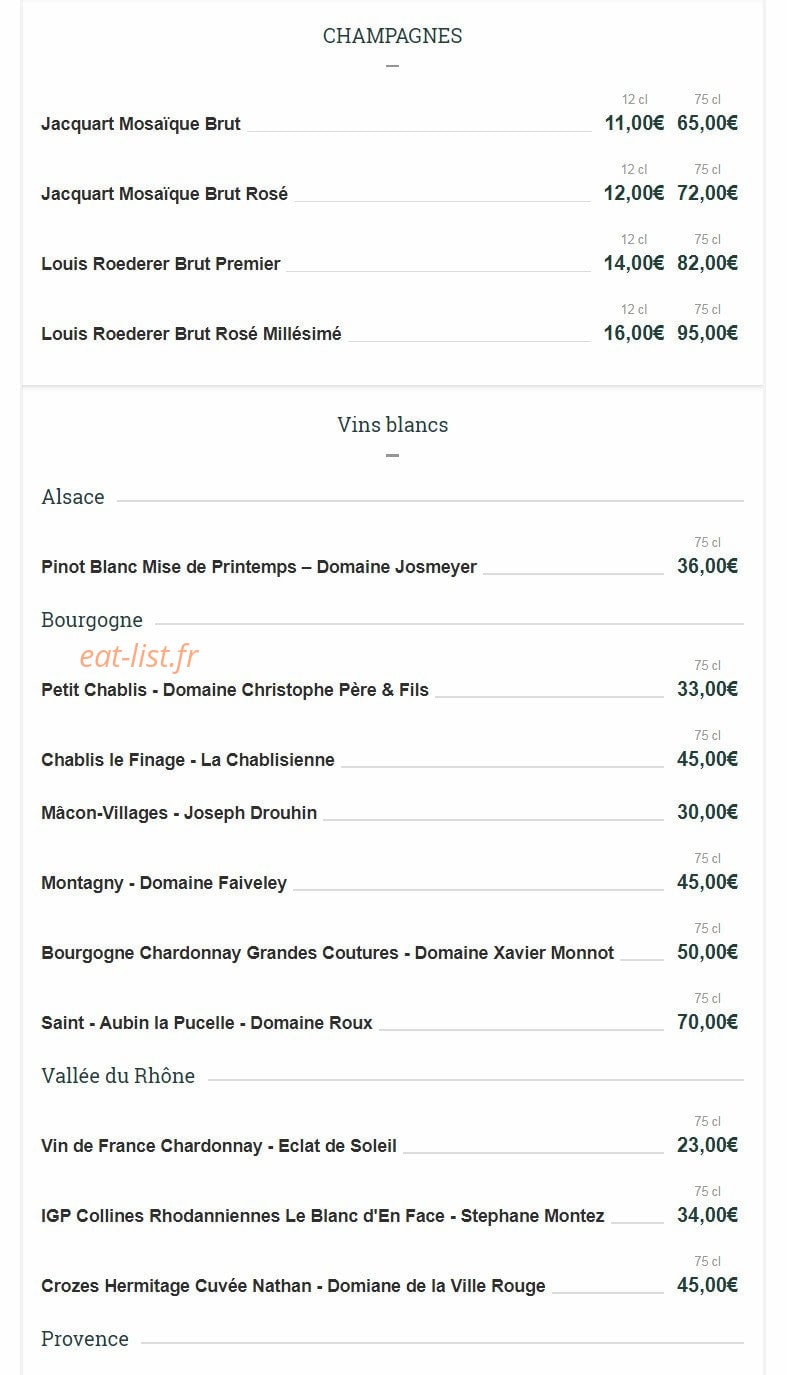Viewport: 787px width, 1375px height.
Task: Select the Bourgogne region label
Action: click(x=92, y=620)
